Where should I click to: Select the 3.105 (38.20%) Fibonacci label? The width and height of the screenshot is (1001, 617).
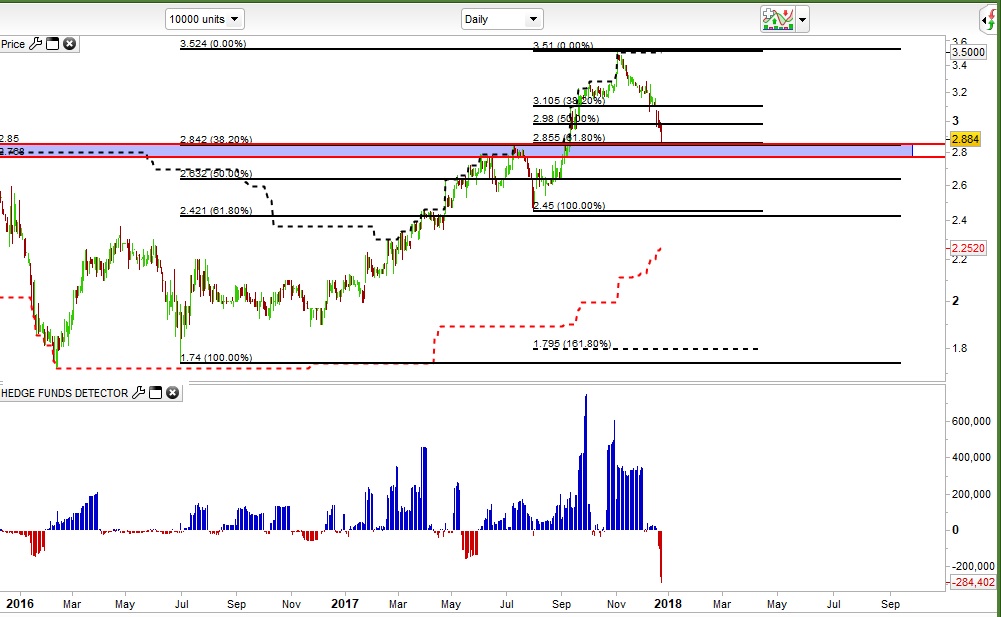tap(569, 100)
